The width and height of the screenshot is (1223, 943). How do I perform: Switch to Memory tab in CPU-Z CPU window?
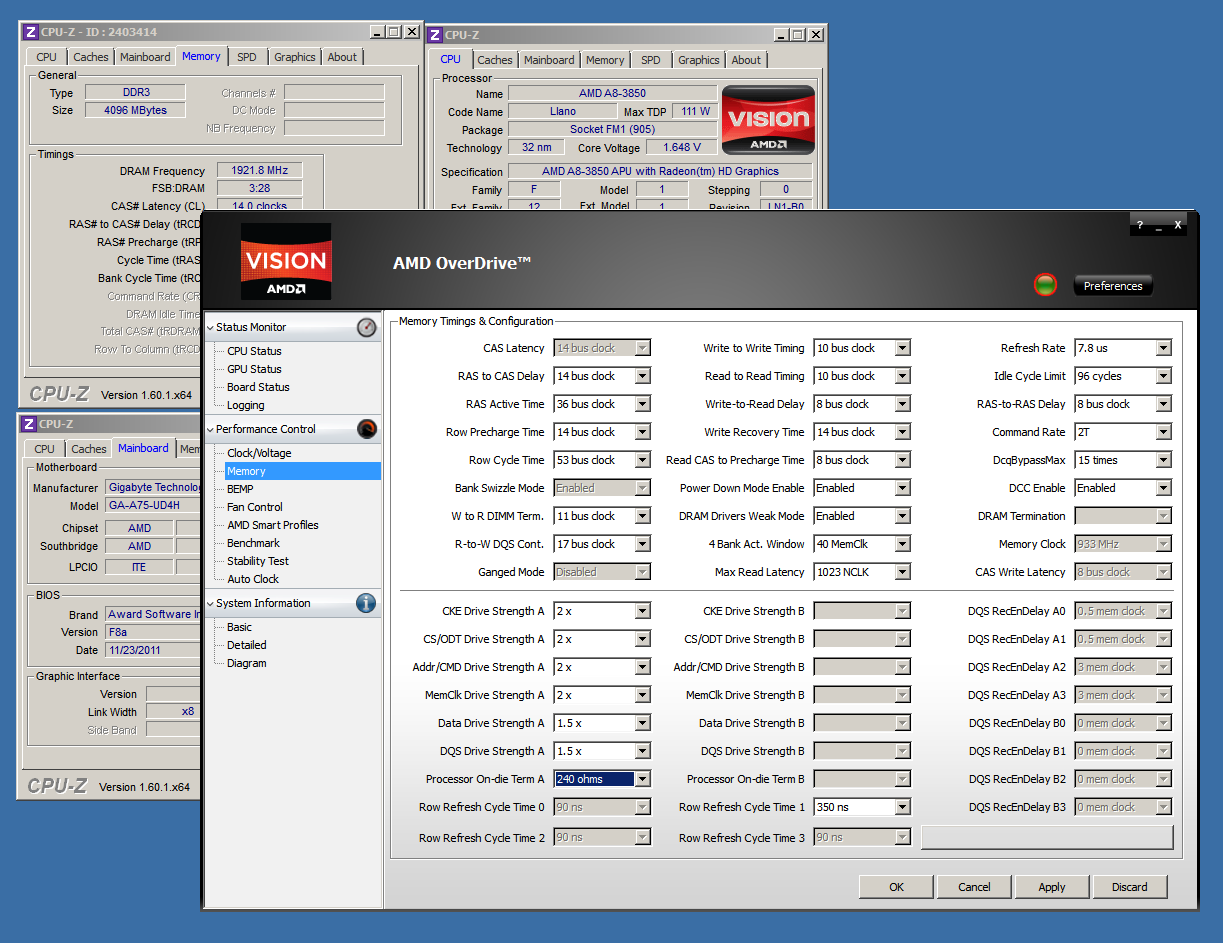tap(605, 60)
